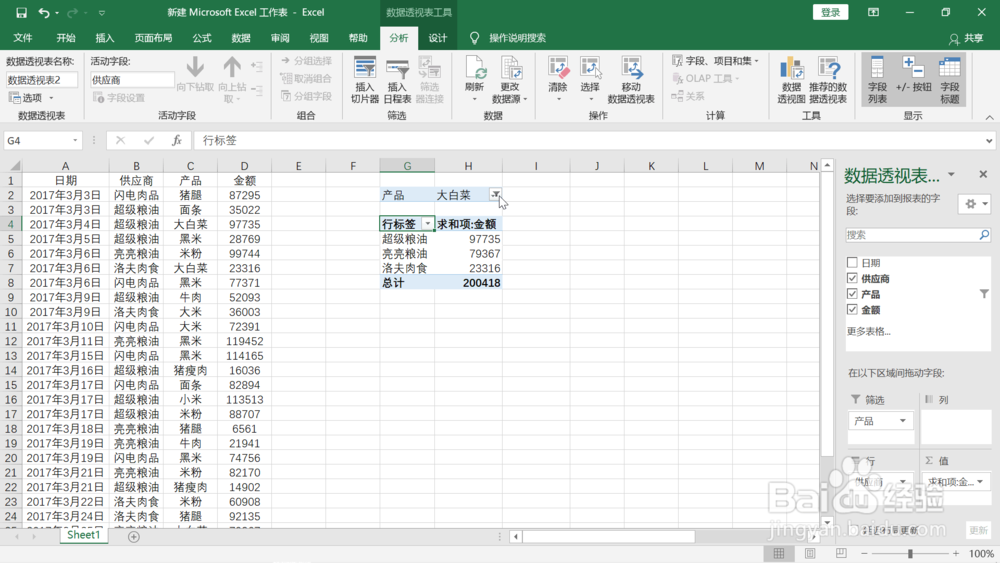Click the Clear (清除) pivot icon

point(558,80)
